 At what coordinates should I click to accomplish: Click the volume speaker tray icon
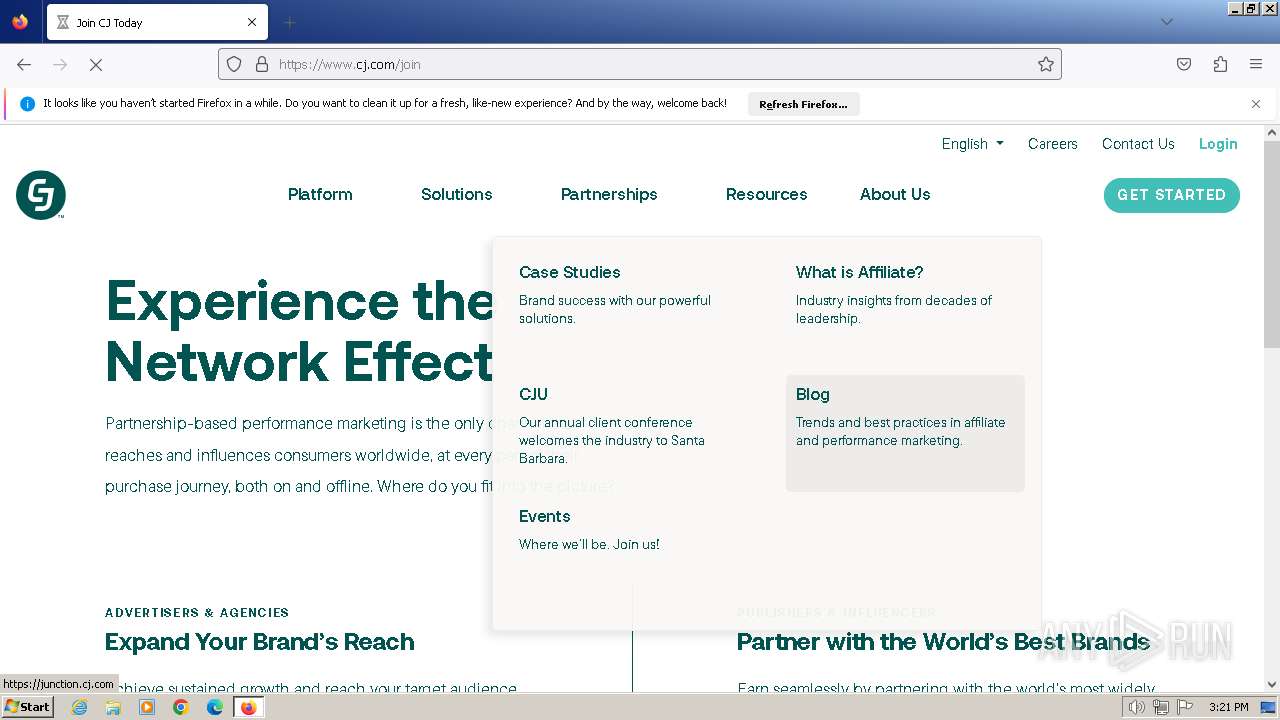1137,707
